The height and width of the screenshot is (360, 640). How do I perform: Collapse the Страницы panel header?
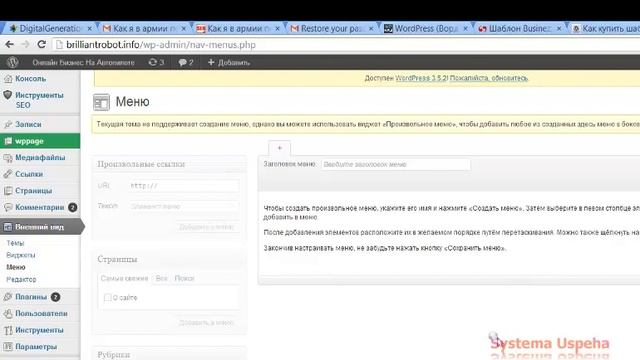pos(169,259)
